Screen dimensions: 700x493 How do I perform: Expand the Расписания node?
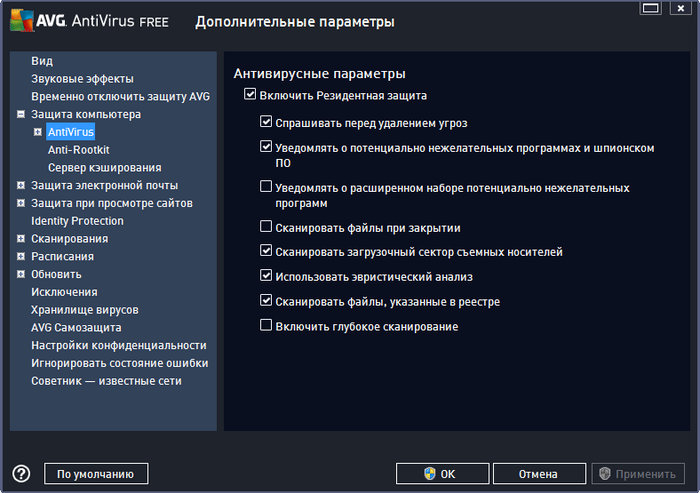coord(21,256)
